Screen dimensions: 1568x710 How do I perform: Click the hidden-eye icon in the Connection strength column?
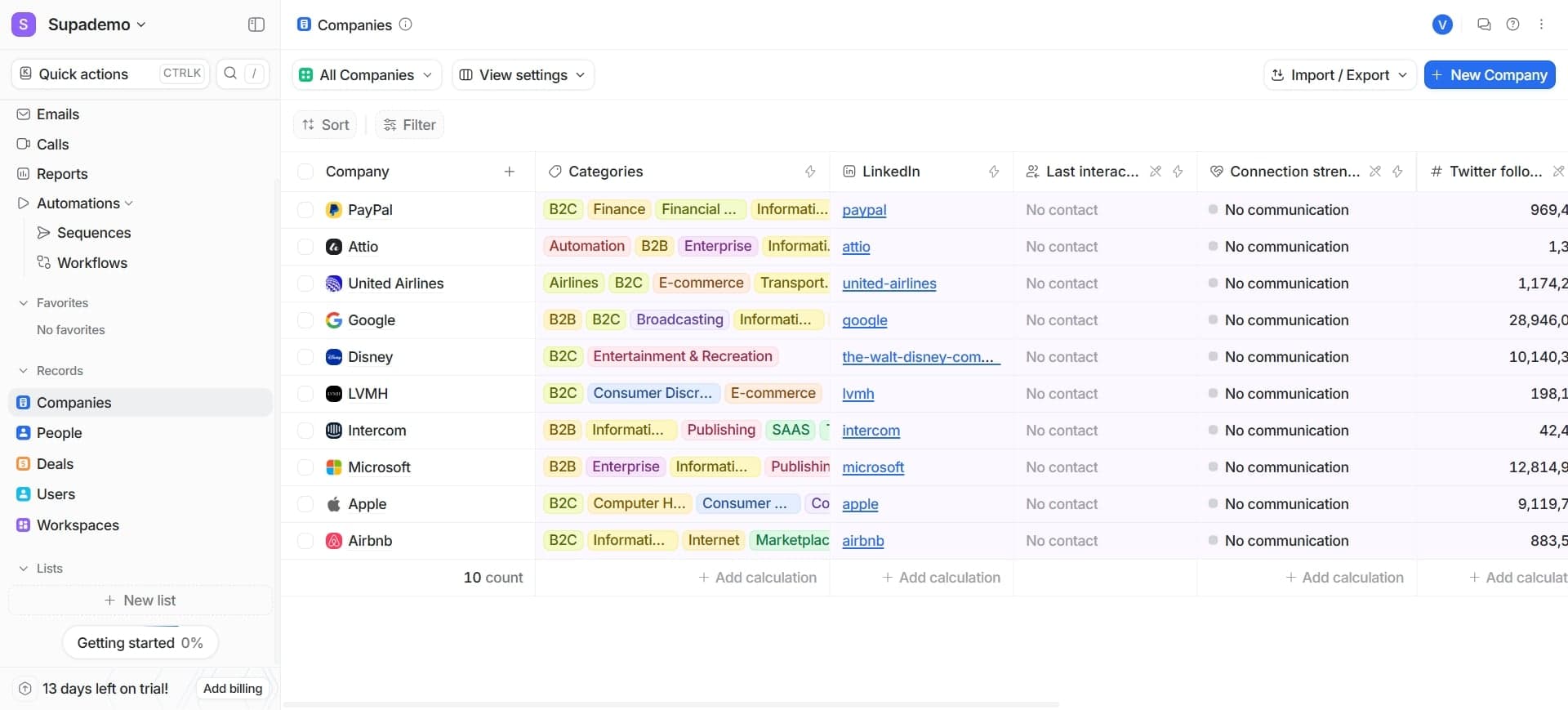[x=1374, y=172]
